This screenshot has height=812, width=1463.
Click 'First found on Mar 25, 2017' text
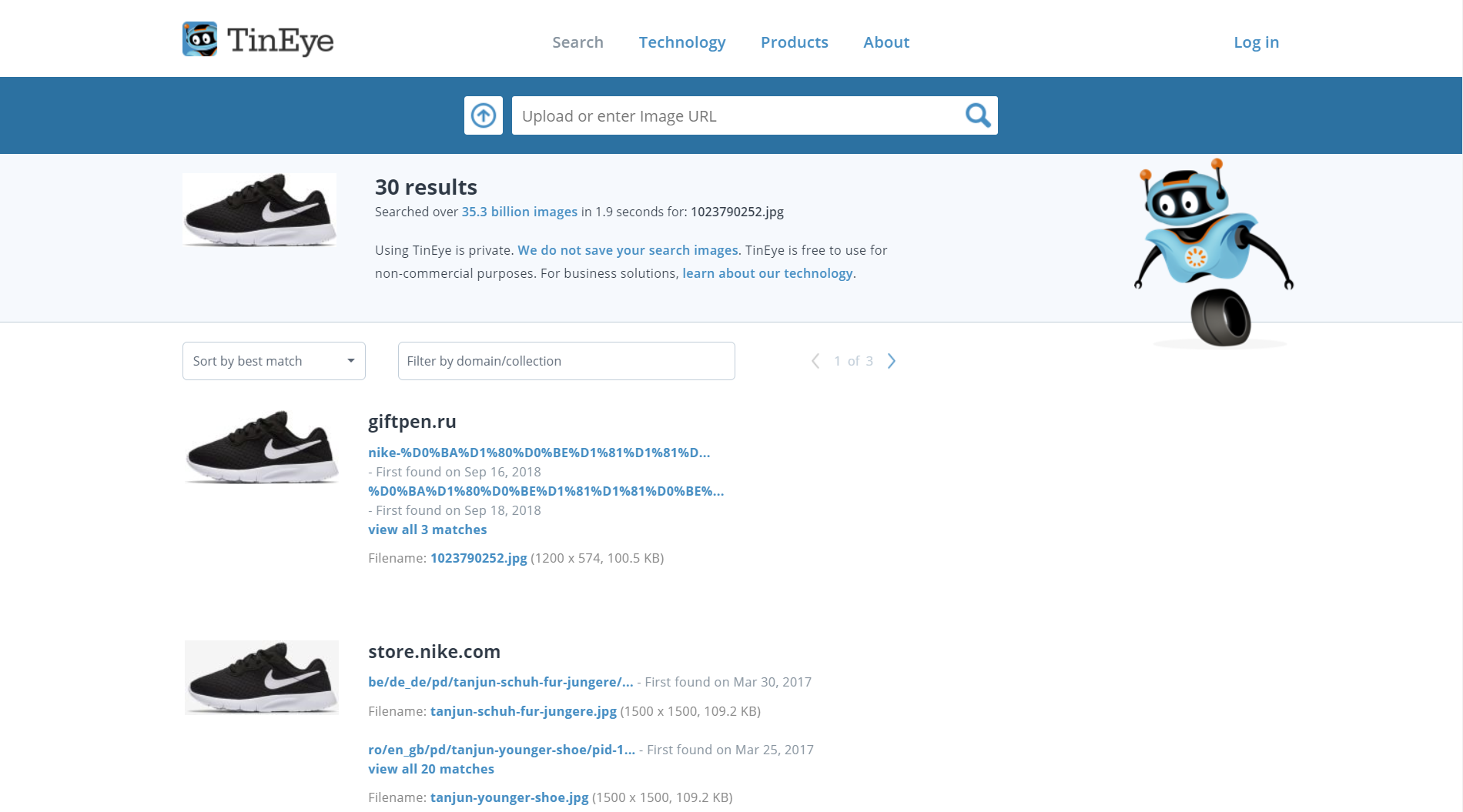click(730, 750)
